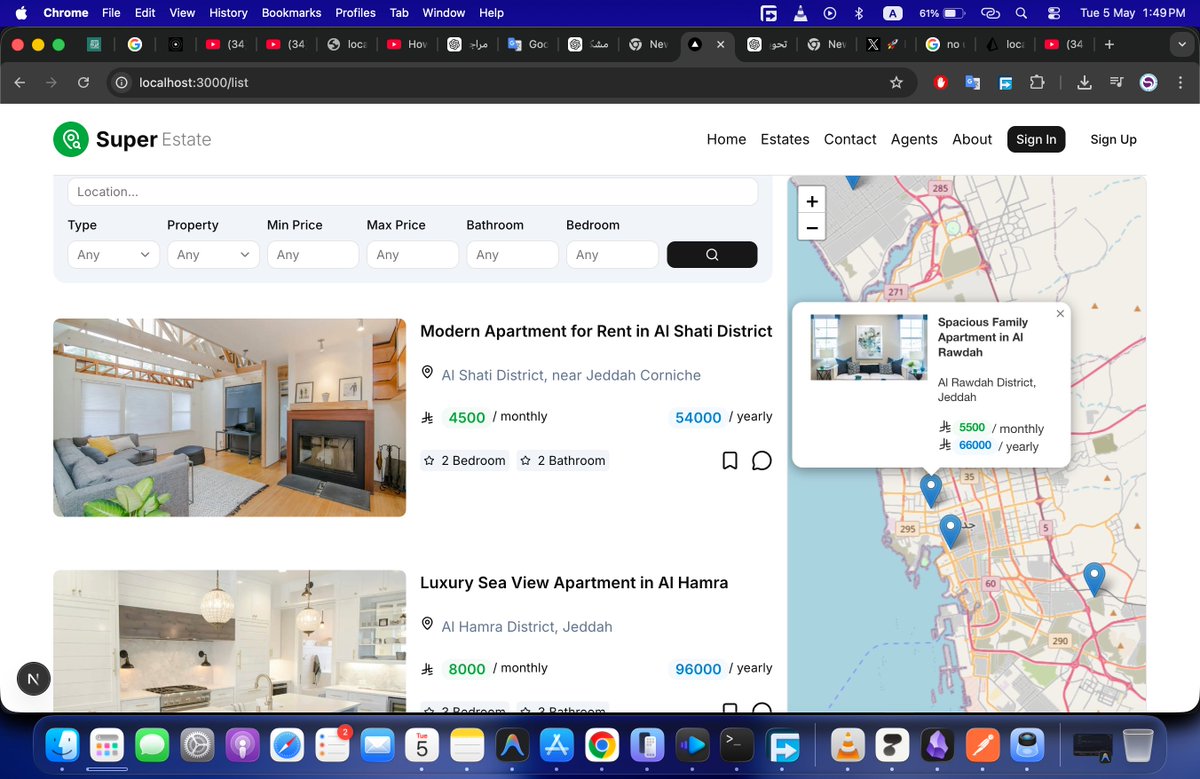Click the Max Price input field
Screen dimensions: 1200x779
point(412,255)
